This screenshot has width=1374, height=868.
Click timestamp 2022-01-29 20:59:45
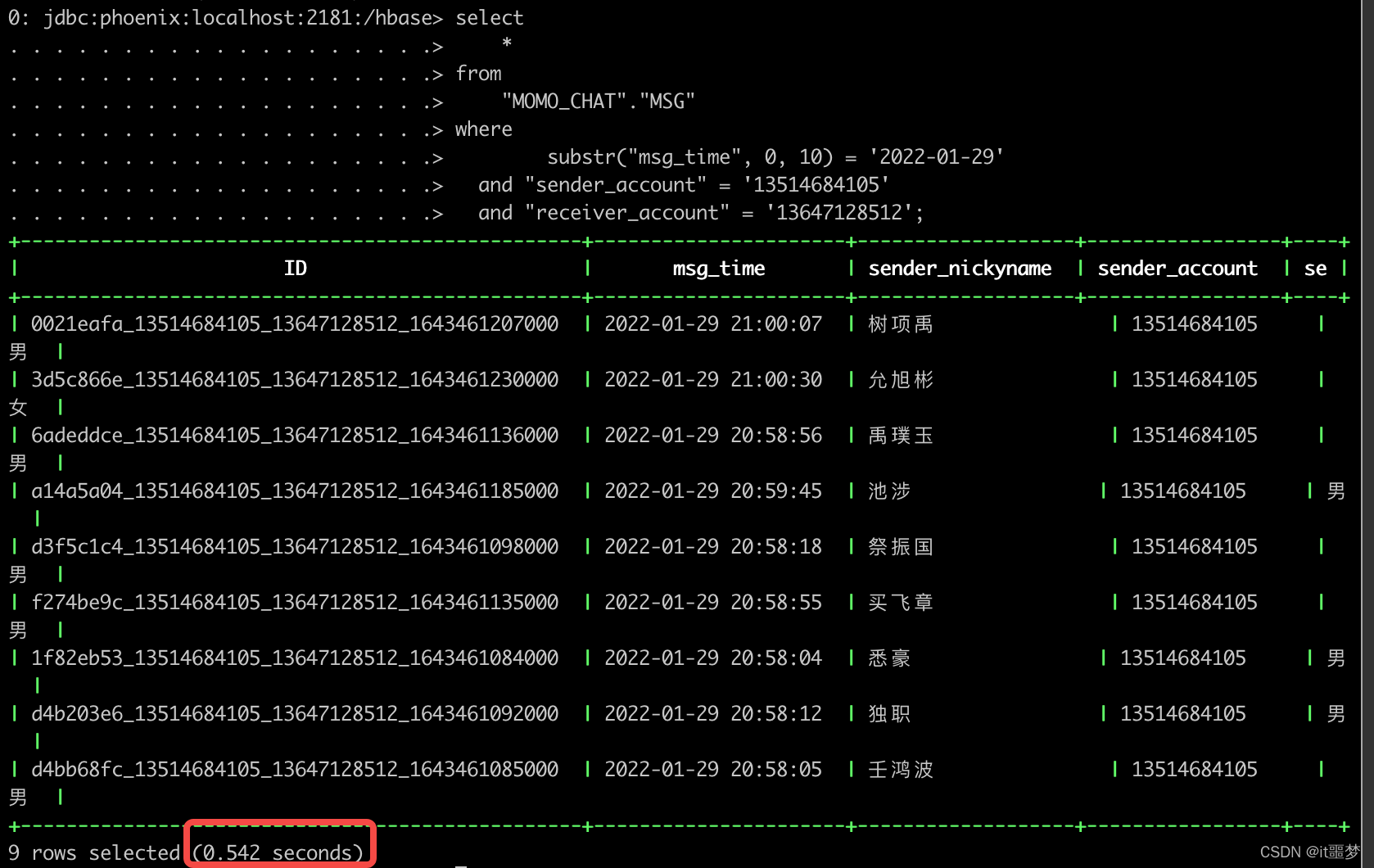click(x=713, y=491)
